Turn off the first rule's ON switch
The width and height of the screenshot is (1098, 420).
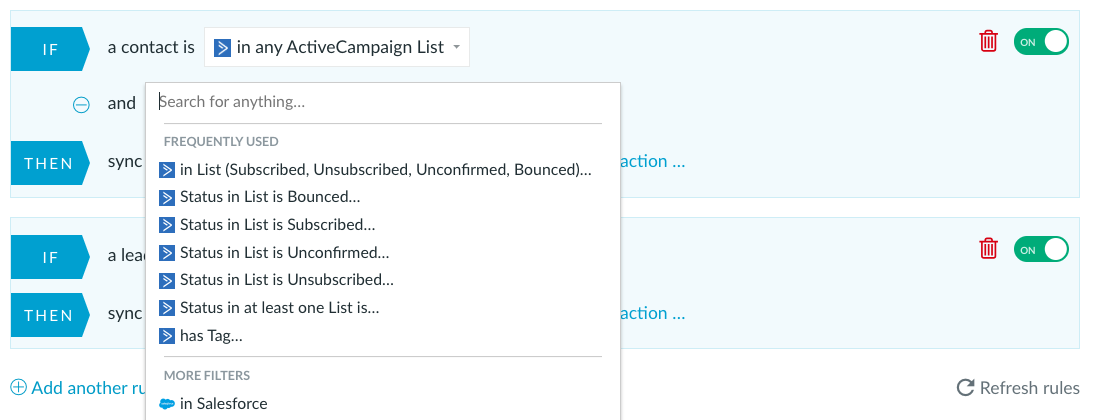point(1041,42)
